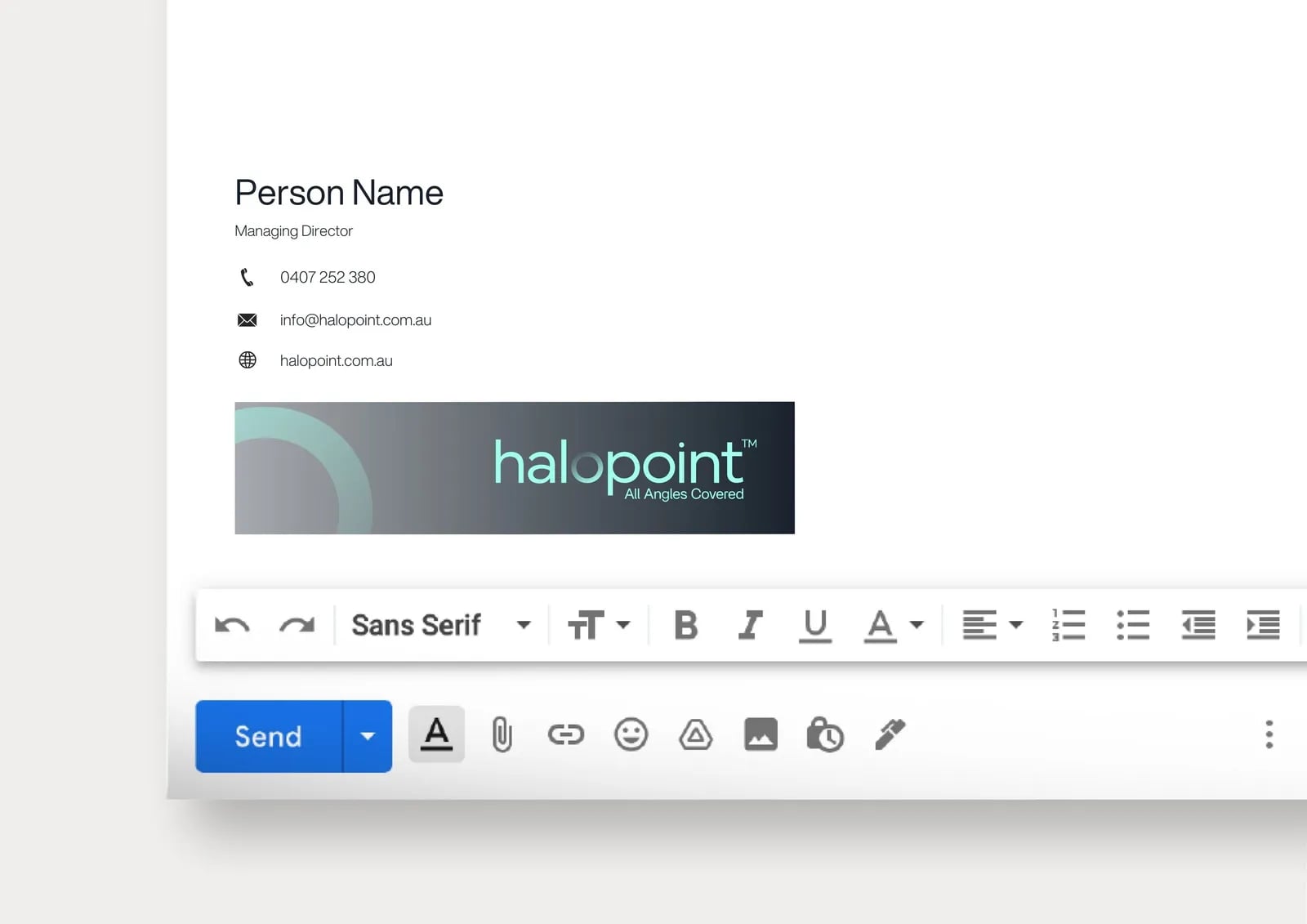Open the text alignment options
1307x924 pixels.
point(993,625)
